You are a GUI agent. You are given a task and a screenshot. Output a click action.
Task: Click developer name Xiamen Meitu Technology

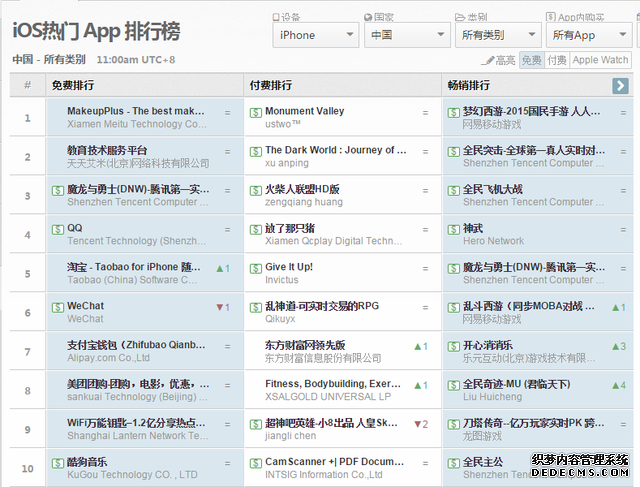click(x=137, y=124)
